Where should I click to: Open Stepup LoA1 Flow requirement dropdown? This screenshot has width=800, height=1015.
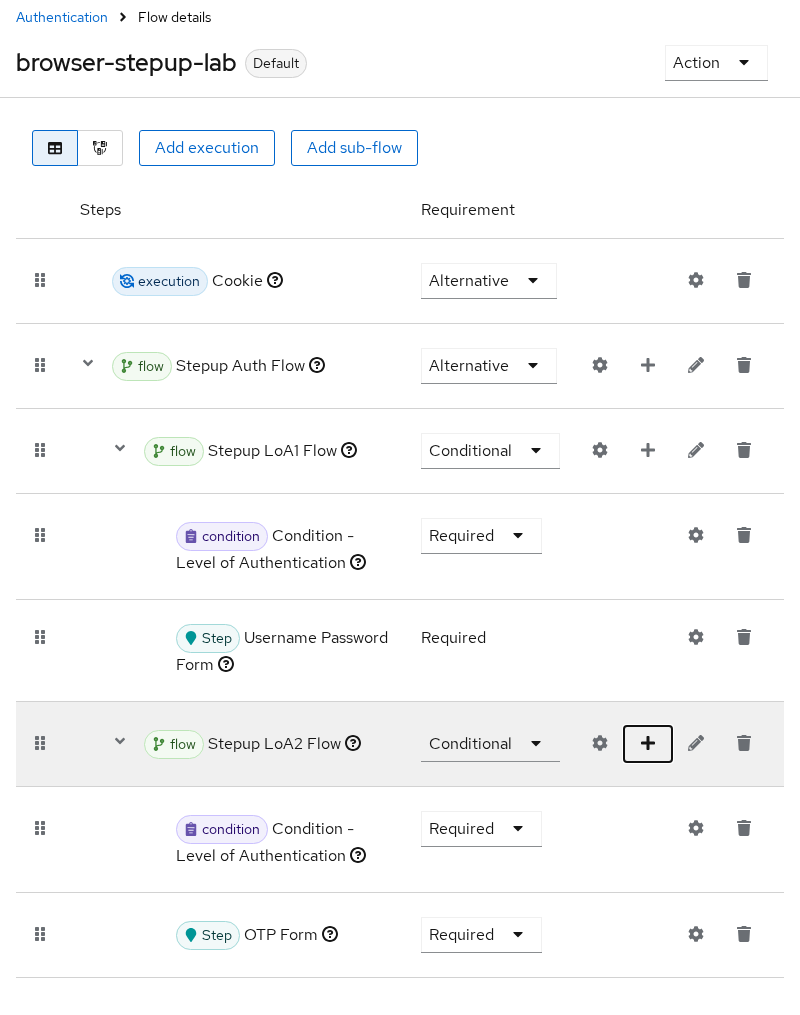coord(490,451)
